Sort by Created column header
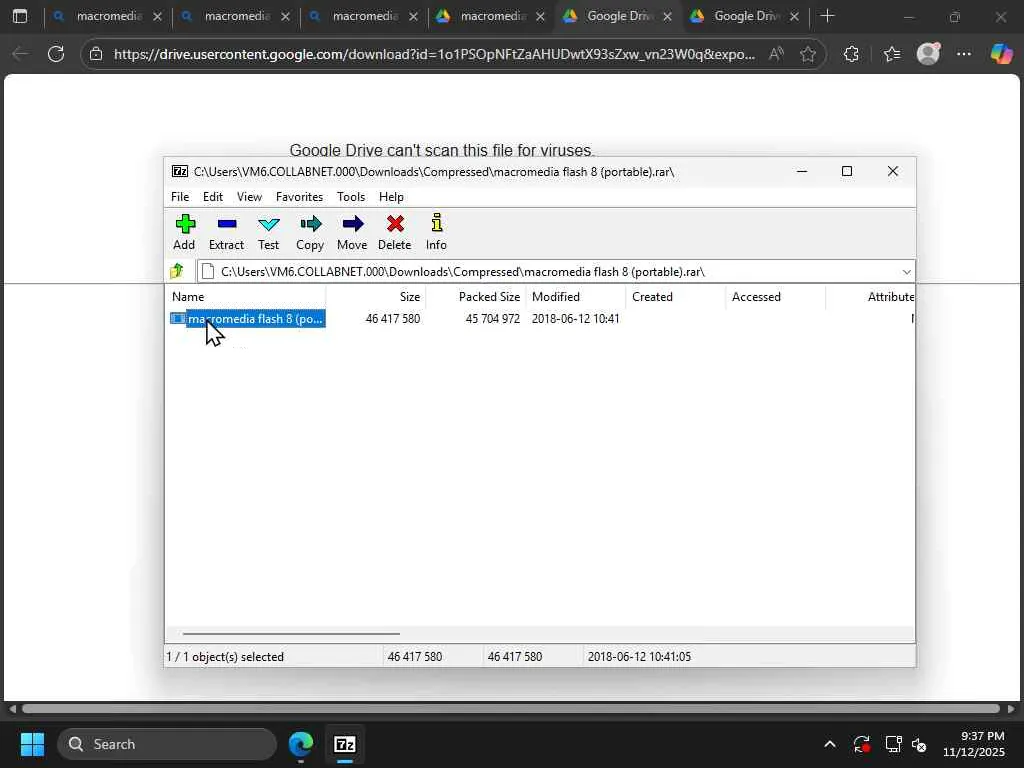1024x768 pixels. 676,296
